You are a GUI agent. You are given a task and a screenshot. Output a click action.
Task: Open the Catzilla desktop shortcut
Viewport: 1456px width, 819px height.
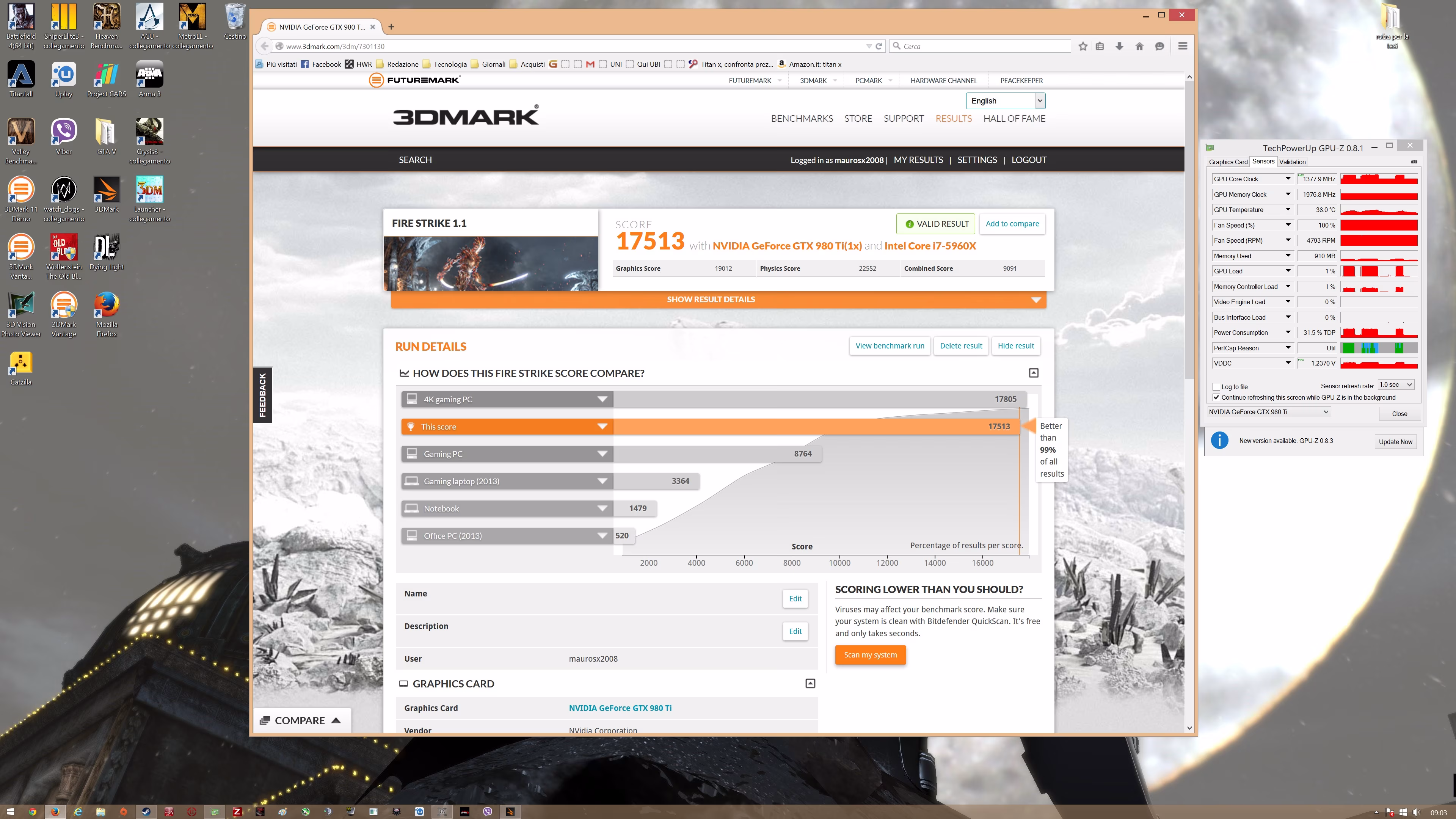click(21, 367)
